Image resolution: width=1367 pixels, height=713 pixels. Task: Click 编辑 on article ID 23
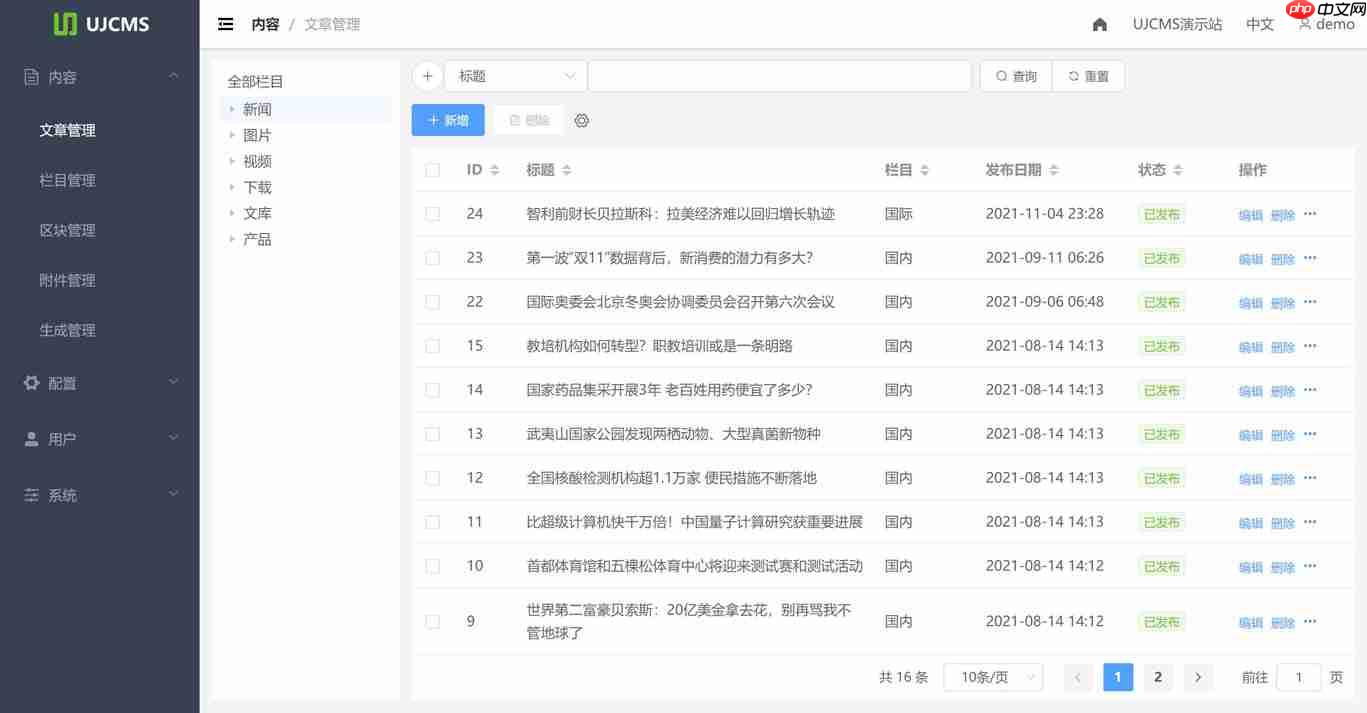[1250, 257]
